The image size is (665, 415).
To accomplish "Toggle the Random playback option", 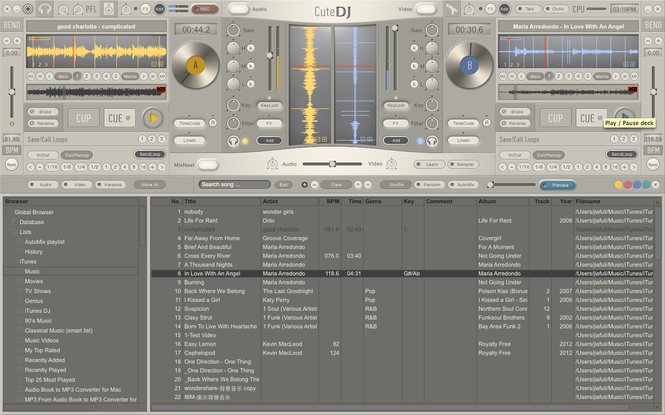I will coord(430,185).
